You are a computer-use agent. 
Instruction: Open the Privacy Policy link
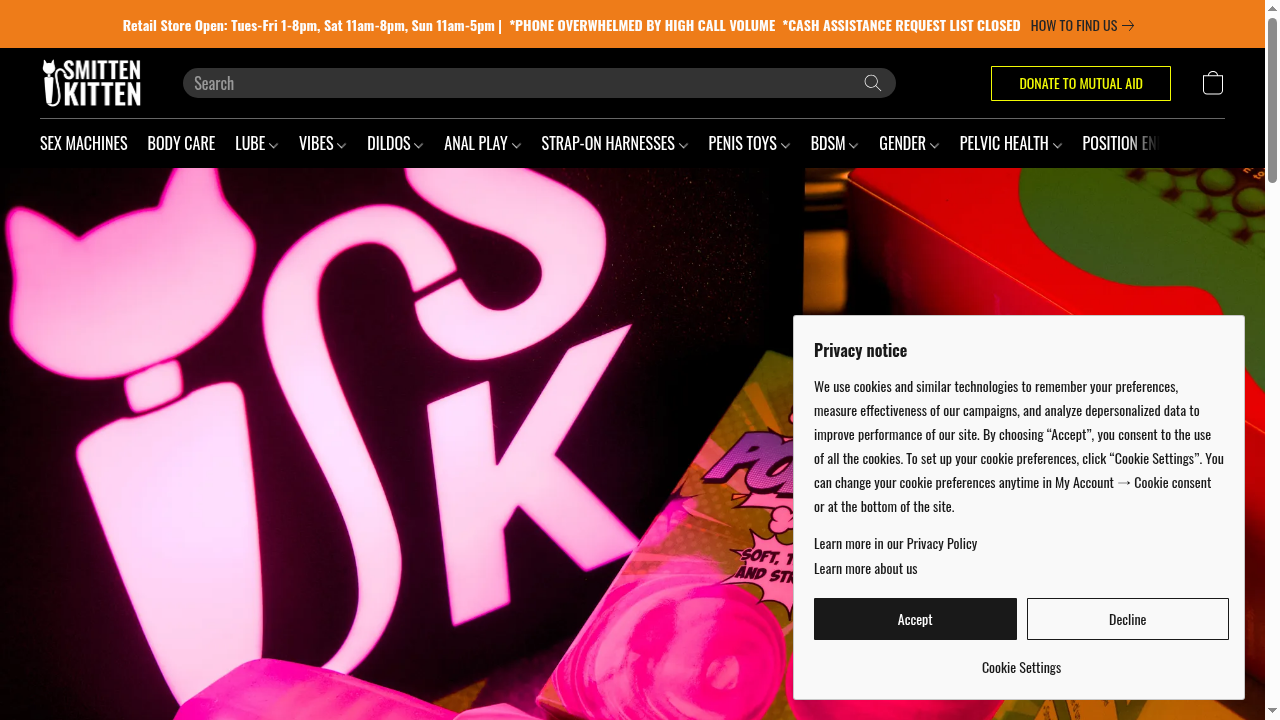click(x=942, y=543)
